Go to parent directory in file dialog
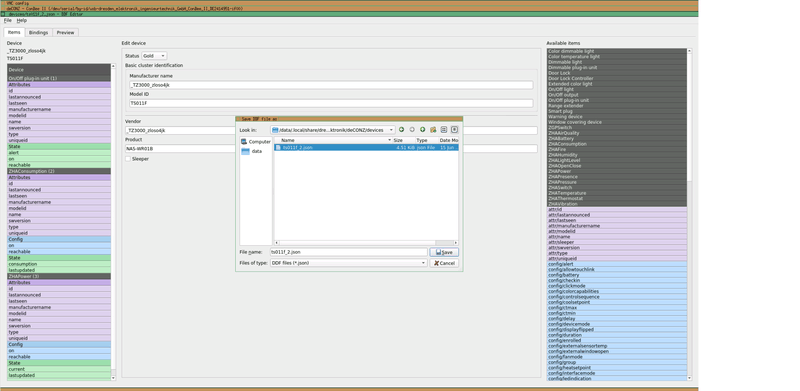 click(x=422, y=130)
